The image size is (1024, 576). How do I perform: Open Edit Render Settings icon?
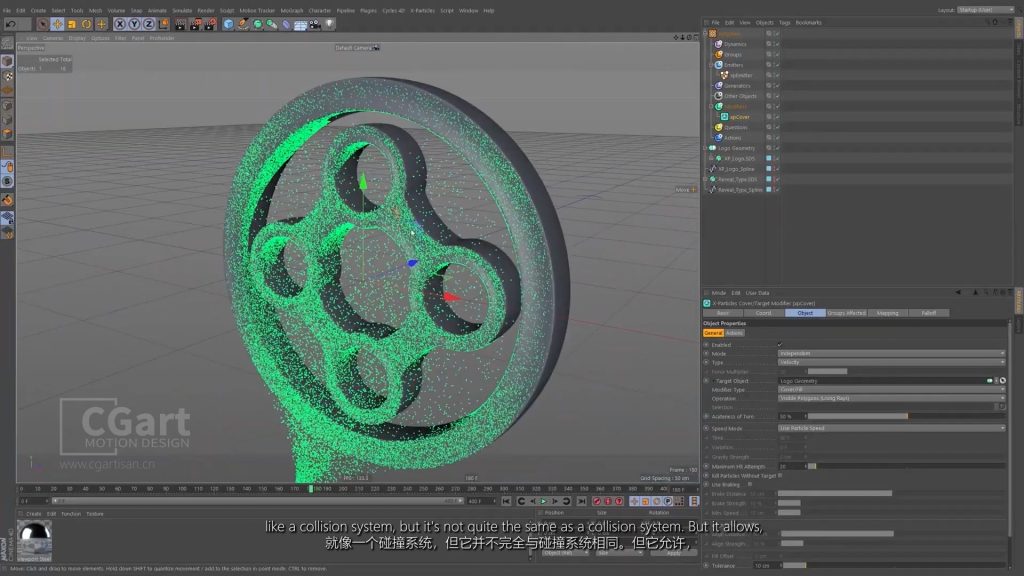pyautogui.click(x=210, y=24)
